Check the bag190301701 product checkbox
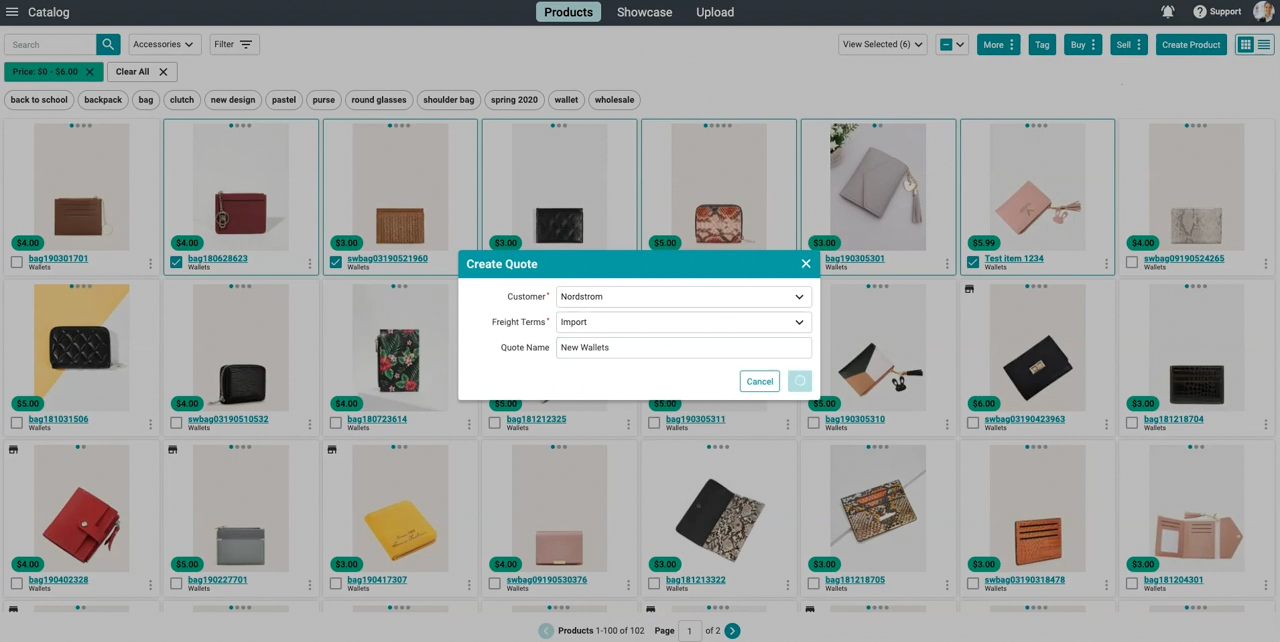The image size is (1280, 642). pos(17,262)
